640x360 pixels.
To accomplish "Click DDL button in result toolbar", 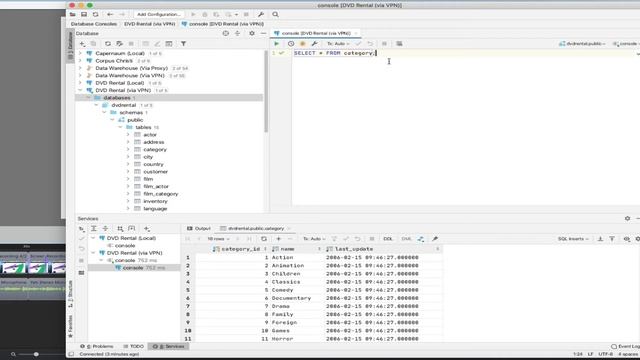I will coord(388,239).
